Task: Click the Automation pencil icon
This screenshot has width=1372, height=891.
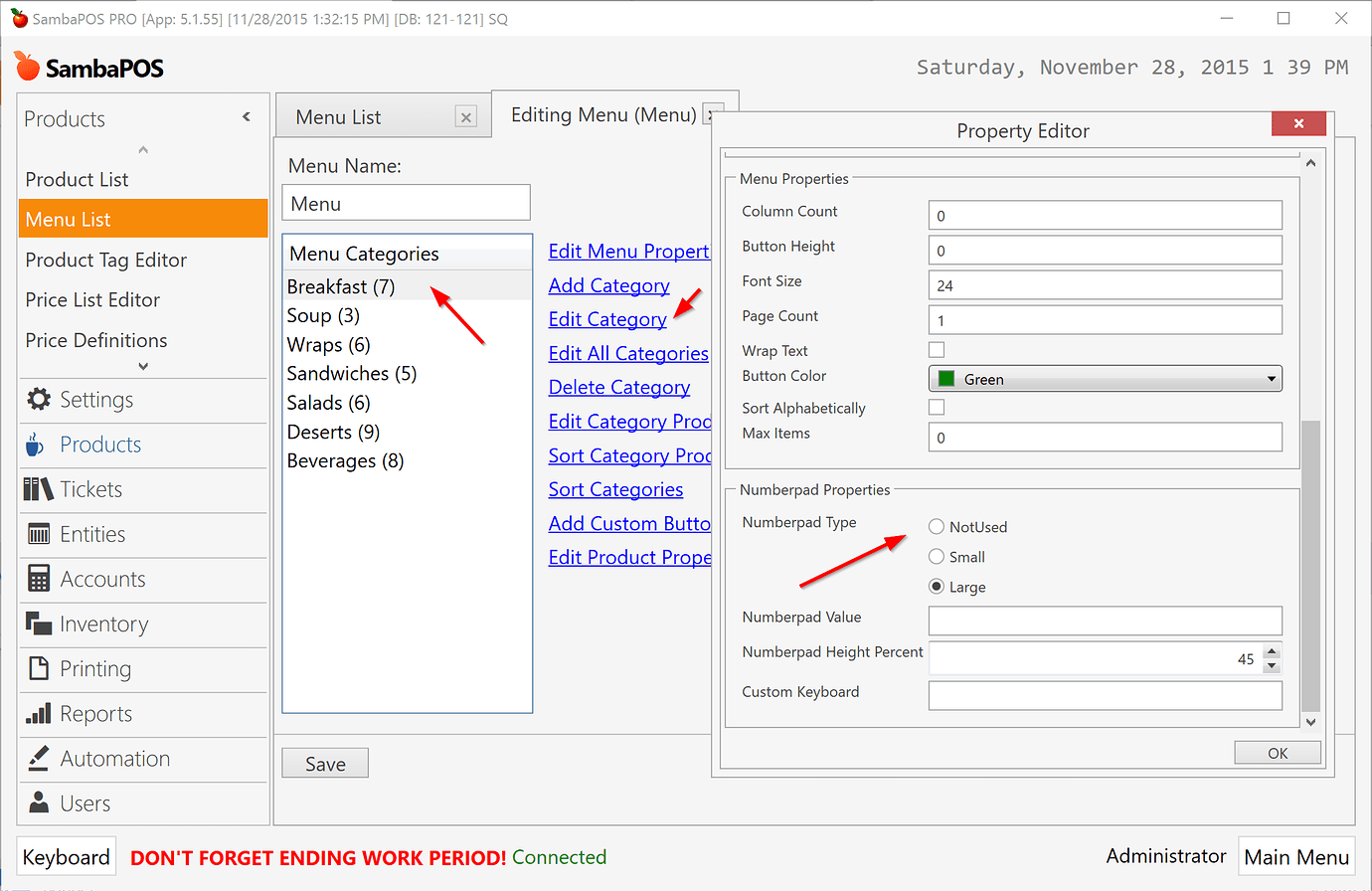Action: tap(39, 758)
